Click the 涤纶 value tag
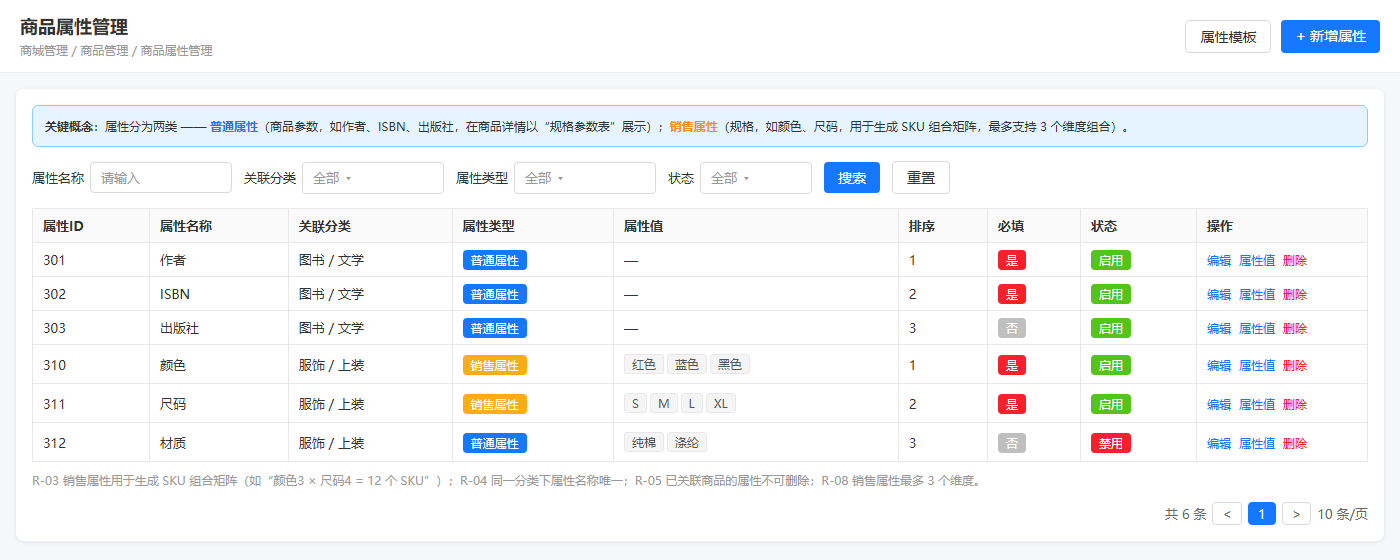The height and width of the screenshot is (560, 1400). click(x=687, y=442)
